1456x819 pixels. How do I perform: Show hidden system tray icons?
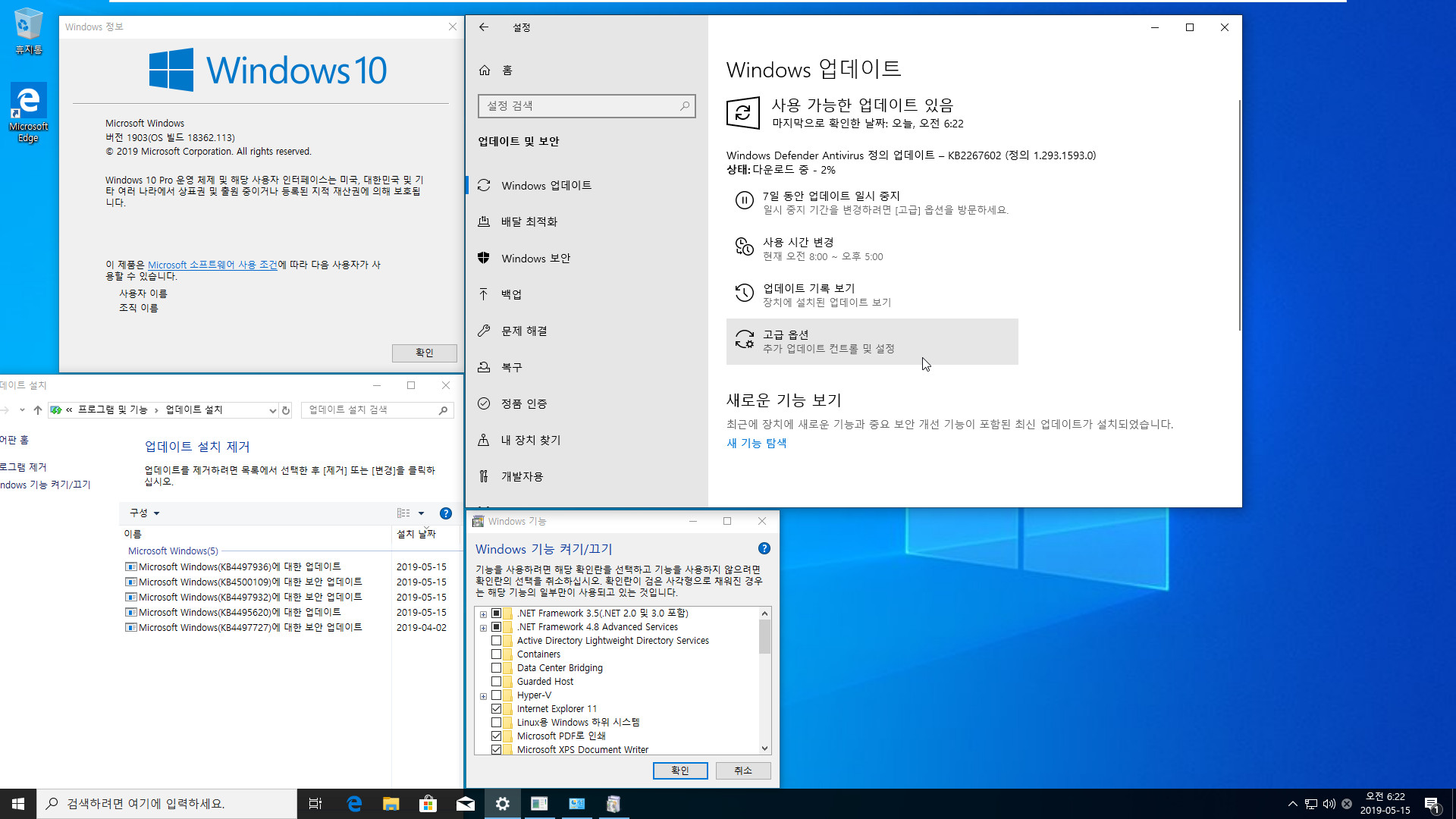coord(1292,804)
